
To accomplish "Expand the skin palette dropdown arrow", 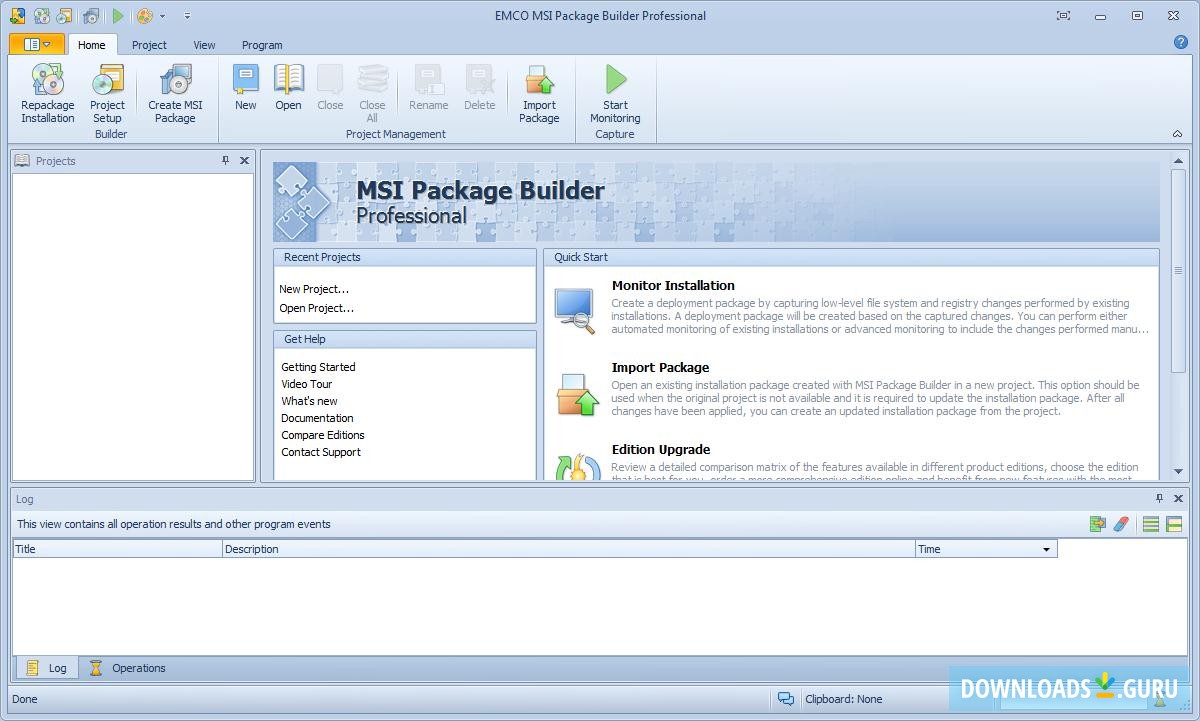I will 162,16.
